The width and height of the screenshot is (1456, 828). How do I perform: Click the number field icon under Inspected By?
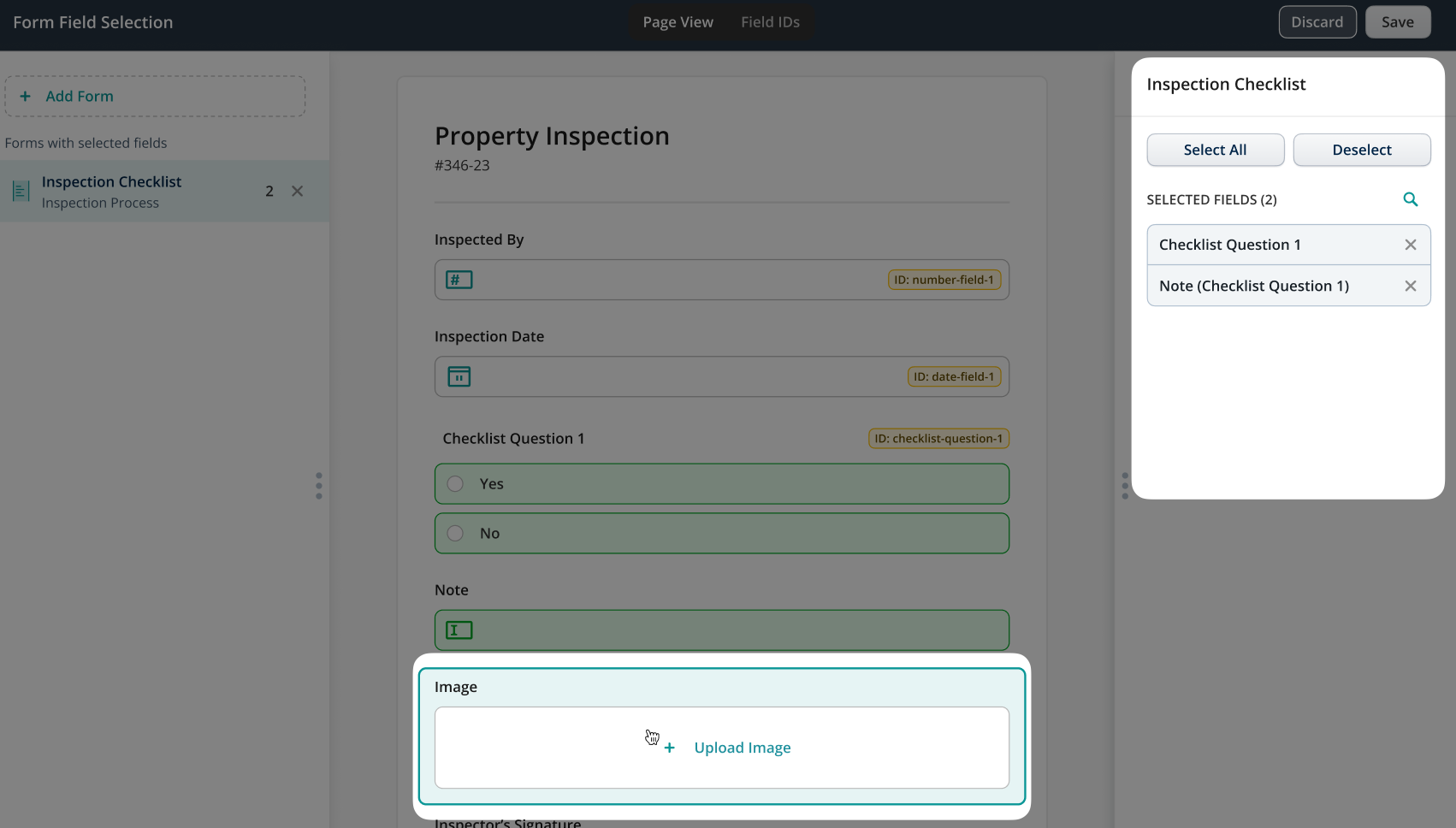pos(459,280)
